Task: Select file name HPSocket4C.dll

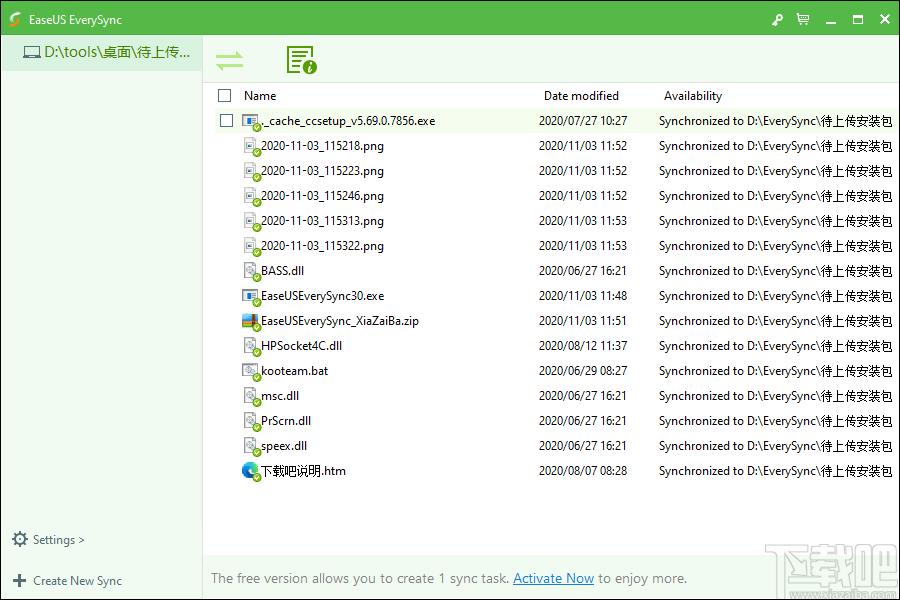Action: tap(301, 346)
